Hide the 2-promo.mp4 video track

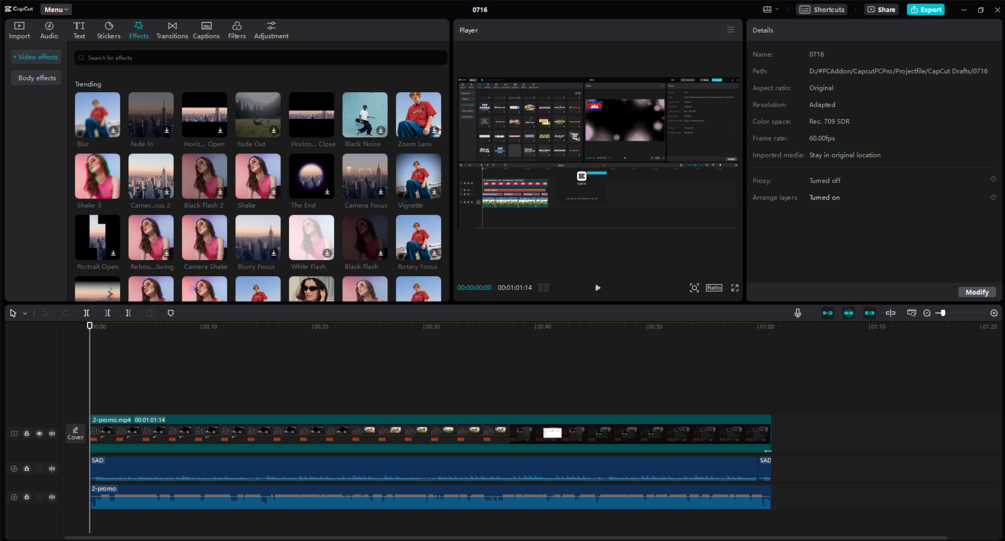click(39, 434)
